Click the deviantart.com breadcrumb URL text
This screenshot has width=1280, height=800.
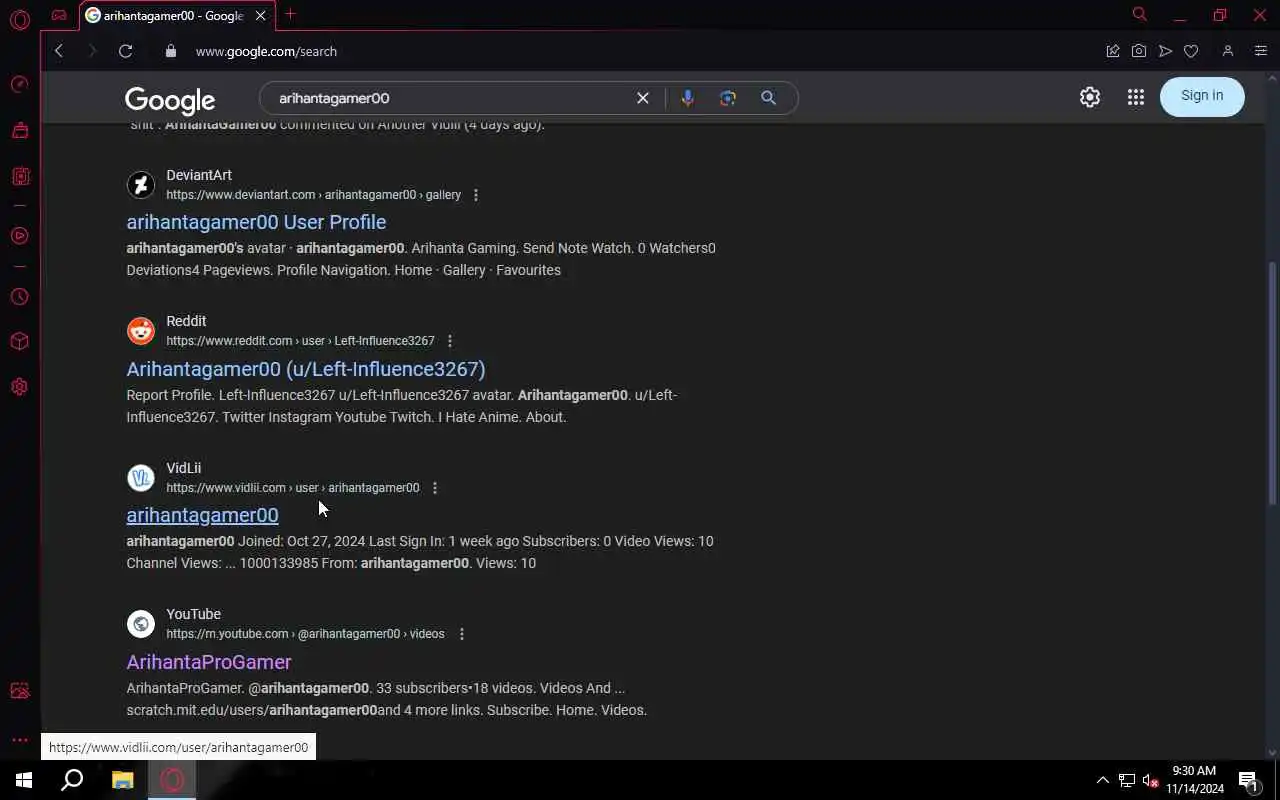point(313,195)
